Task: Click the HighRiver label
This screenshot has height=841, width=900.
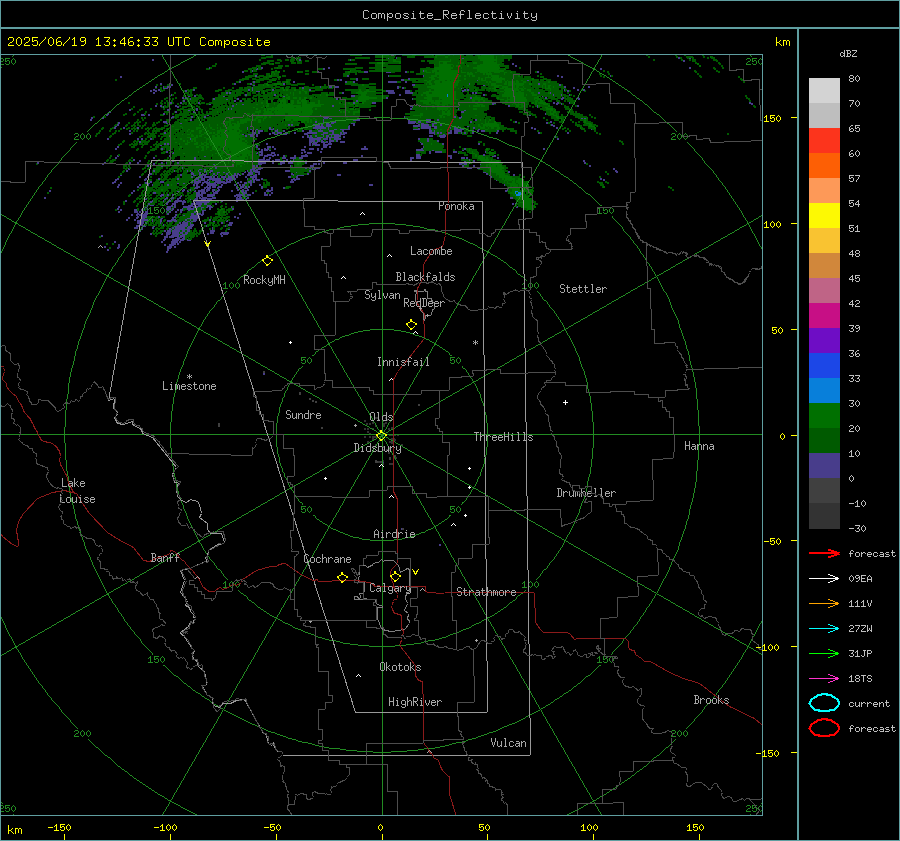Action: (x=415, y=702)
